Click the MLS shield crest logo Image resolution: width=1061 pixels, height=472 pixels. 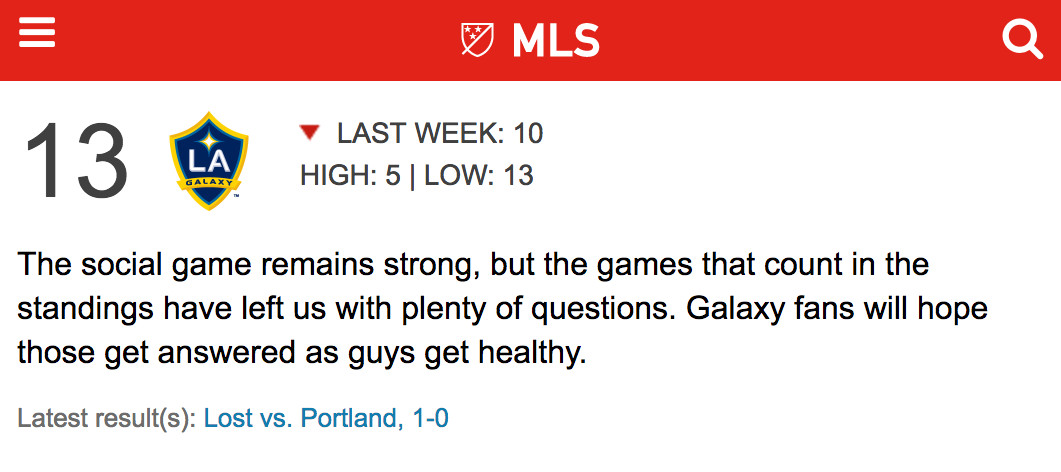click(477, 39)
